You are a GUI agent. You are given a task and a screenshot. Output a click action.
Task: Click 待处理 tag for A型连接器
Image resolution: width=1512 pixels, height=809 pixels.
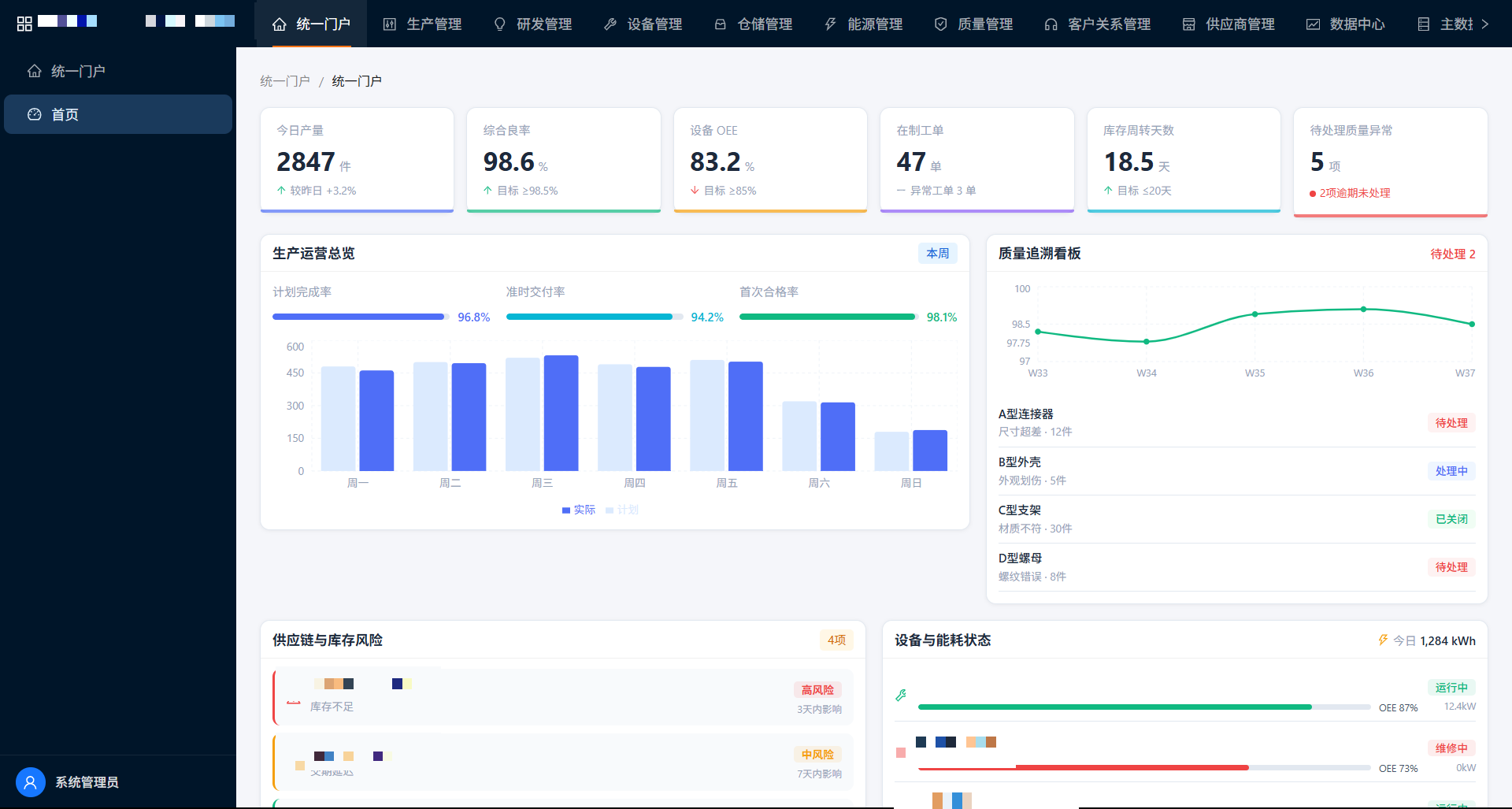(x=1451, y=423)
